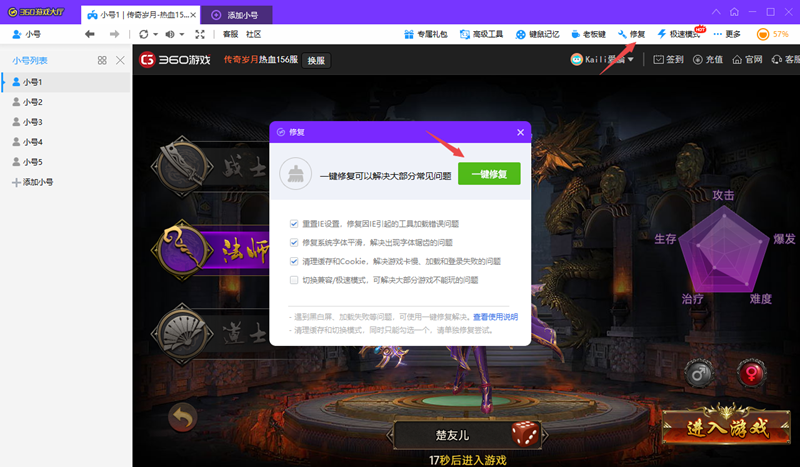Select 小号4 in the account list
This screenshot has width=800, height=467.
[66, 141]
